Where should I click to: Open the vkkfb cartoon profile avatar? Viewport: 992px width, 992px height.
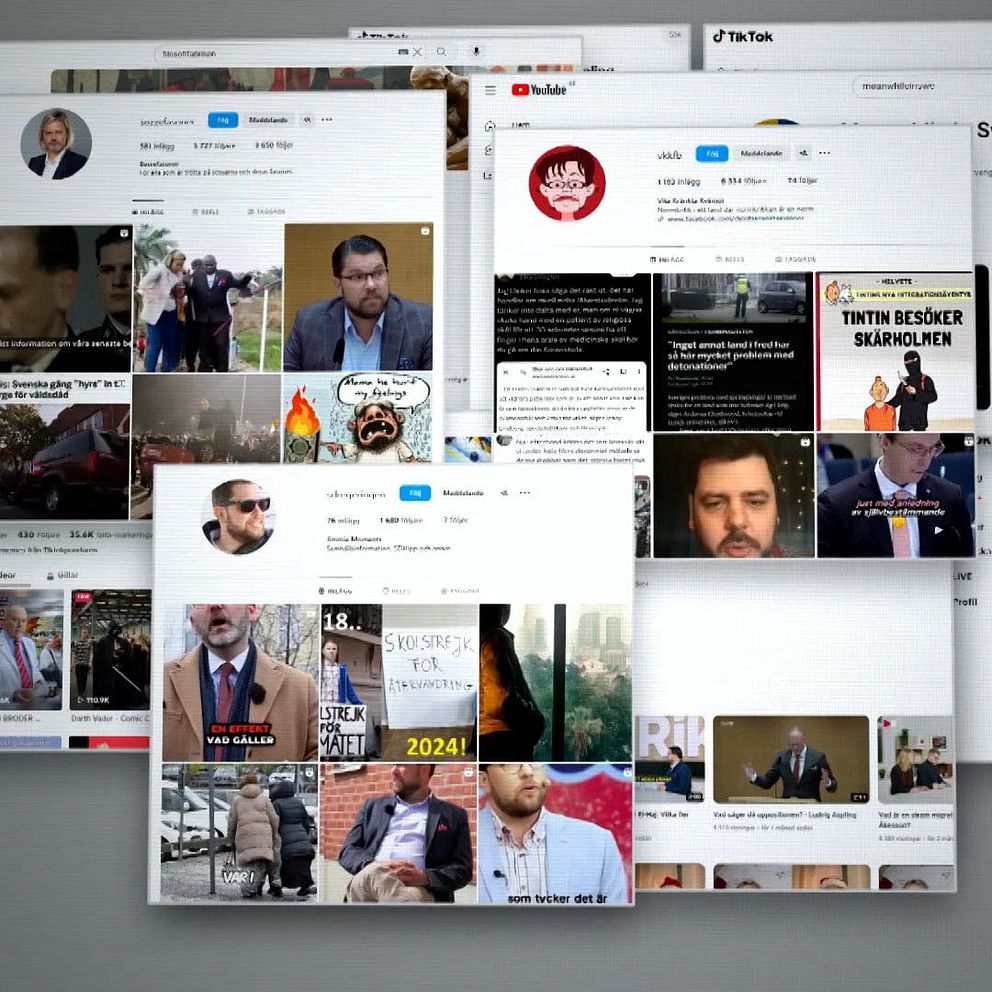(567, 183)
